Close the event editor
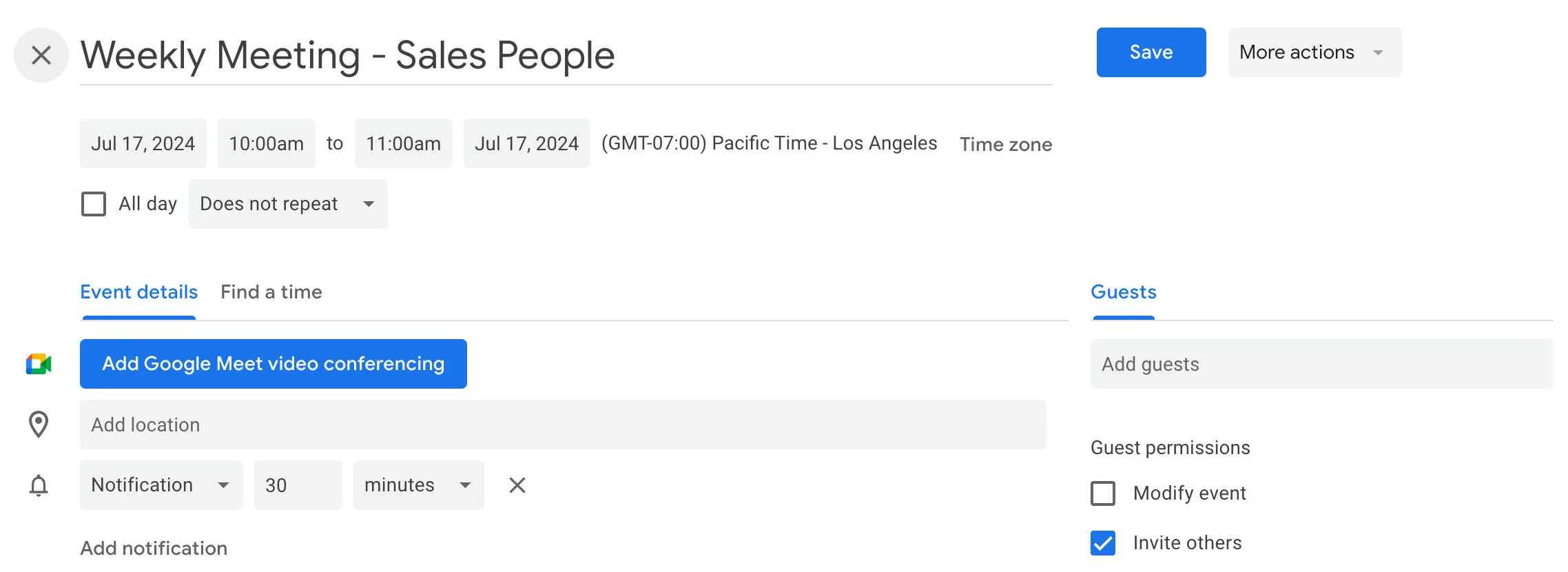The height and width of the screenshot is (572, 1568). click(41, 54)
